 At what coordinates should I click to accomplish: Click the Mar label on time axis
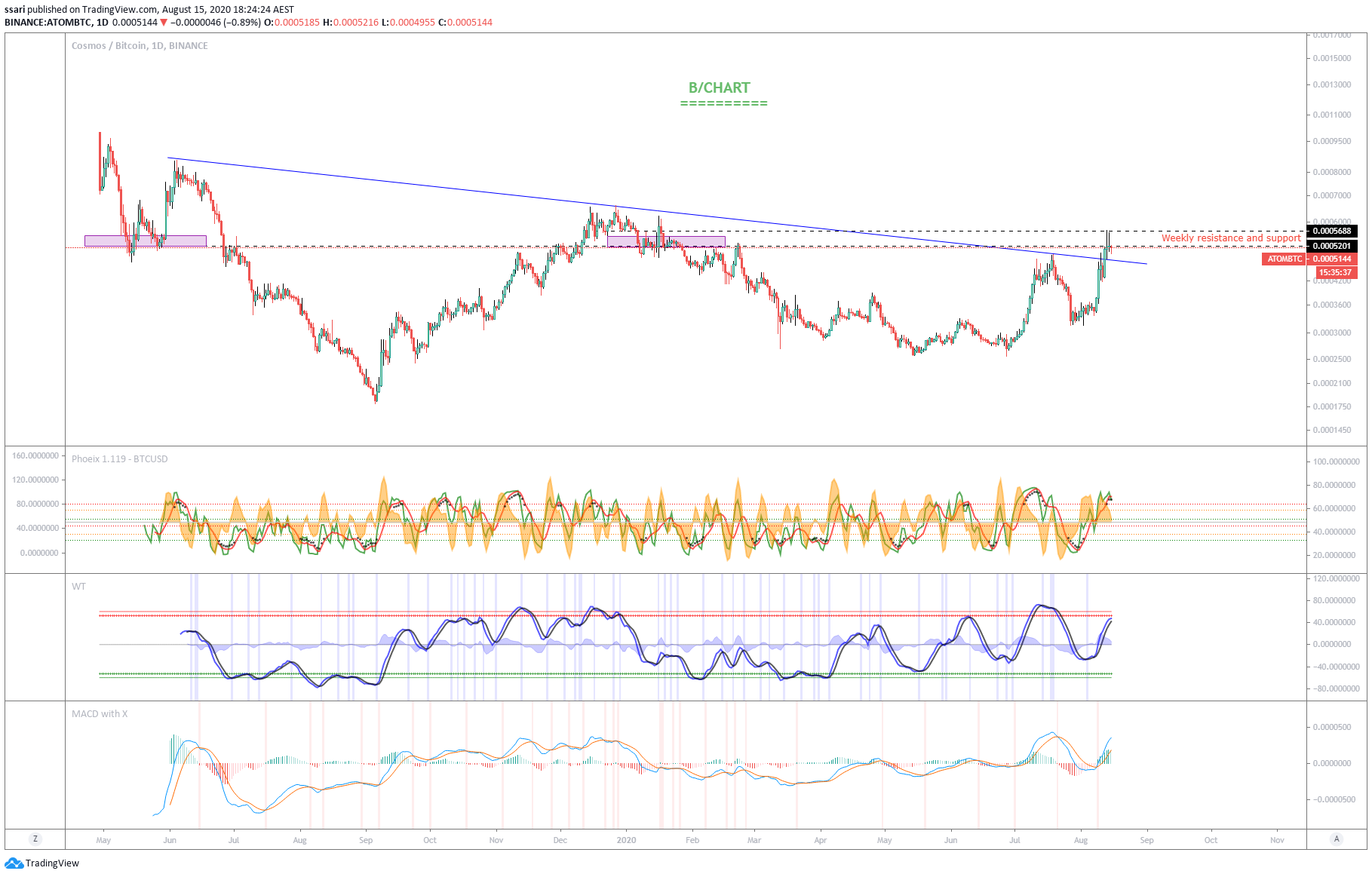tap(754, 840)
